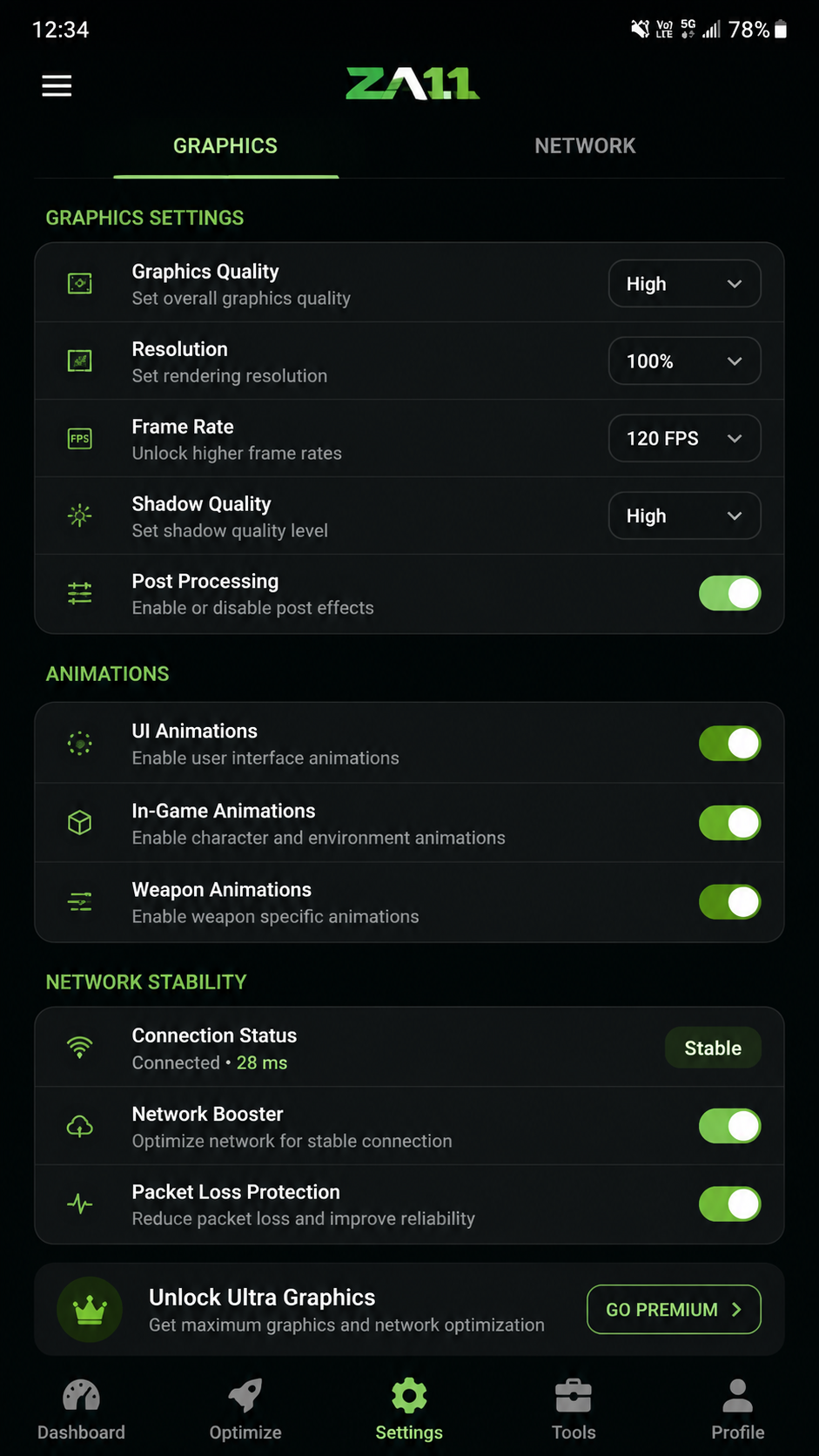The image size is (819, 1456).
Task: Open Settings gear in bottom navigation
Action: coord(409,1410)
